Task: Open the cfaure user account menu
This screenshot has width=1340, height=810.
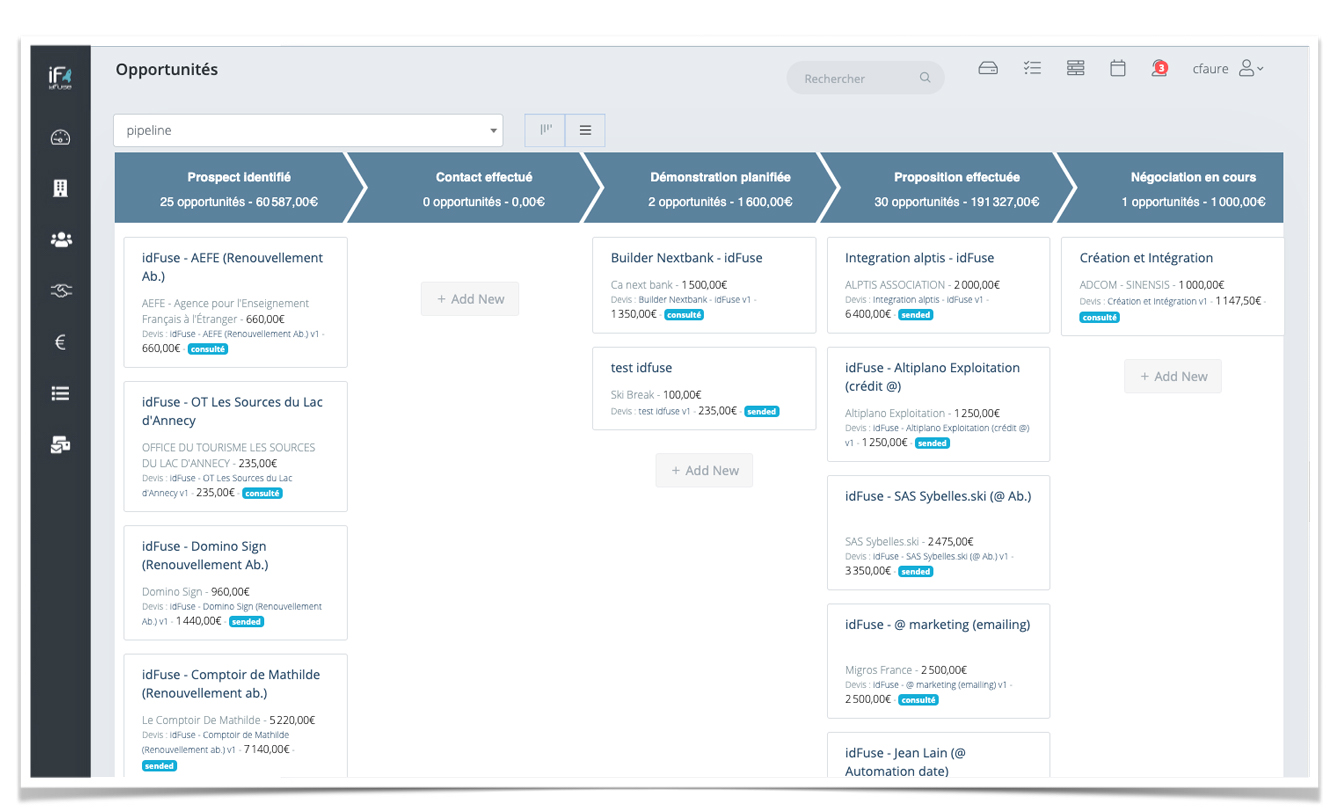Action: click(1228, 68)
